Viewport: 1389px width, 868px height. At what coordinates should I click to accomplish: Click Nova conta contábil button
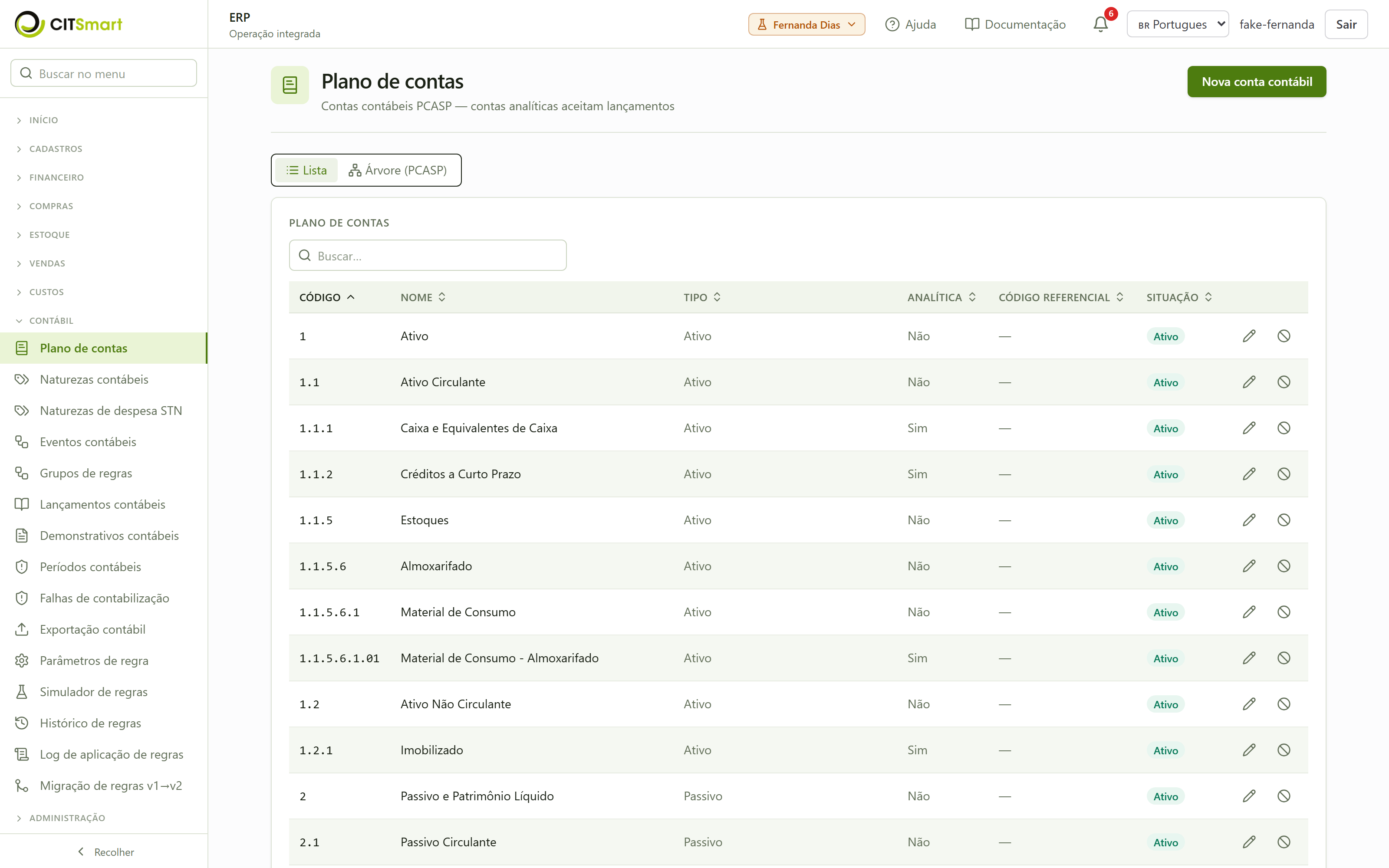1257,82
